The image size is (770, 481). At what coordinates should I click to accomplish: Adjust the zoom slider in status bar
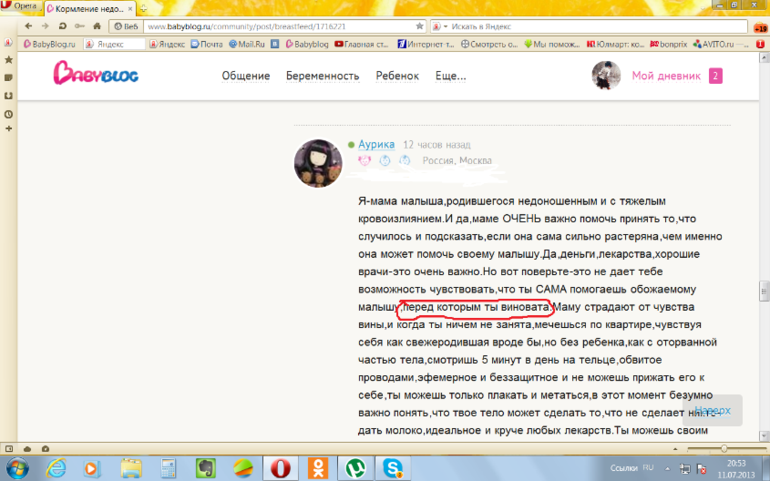point(724,449)
